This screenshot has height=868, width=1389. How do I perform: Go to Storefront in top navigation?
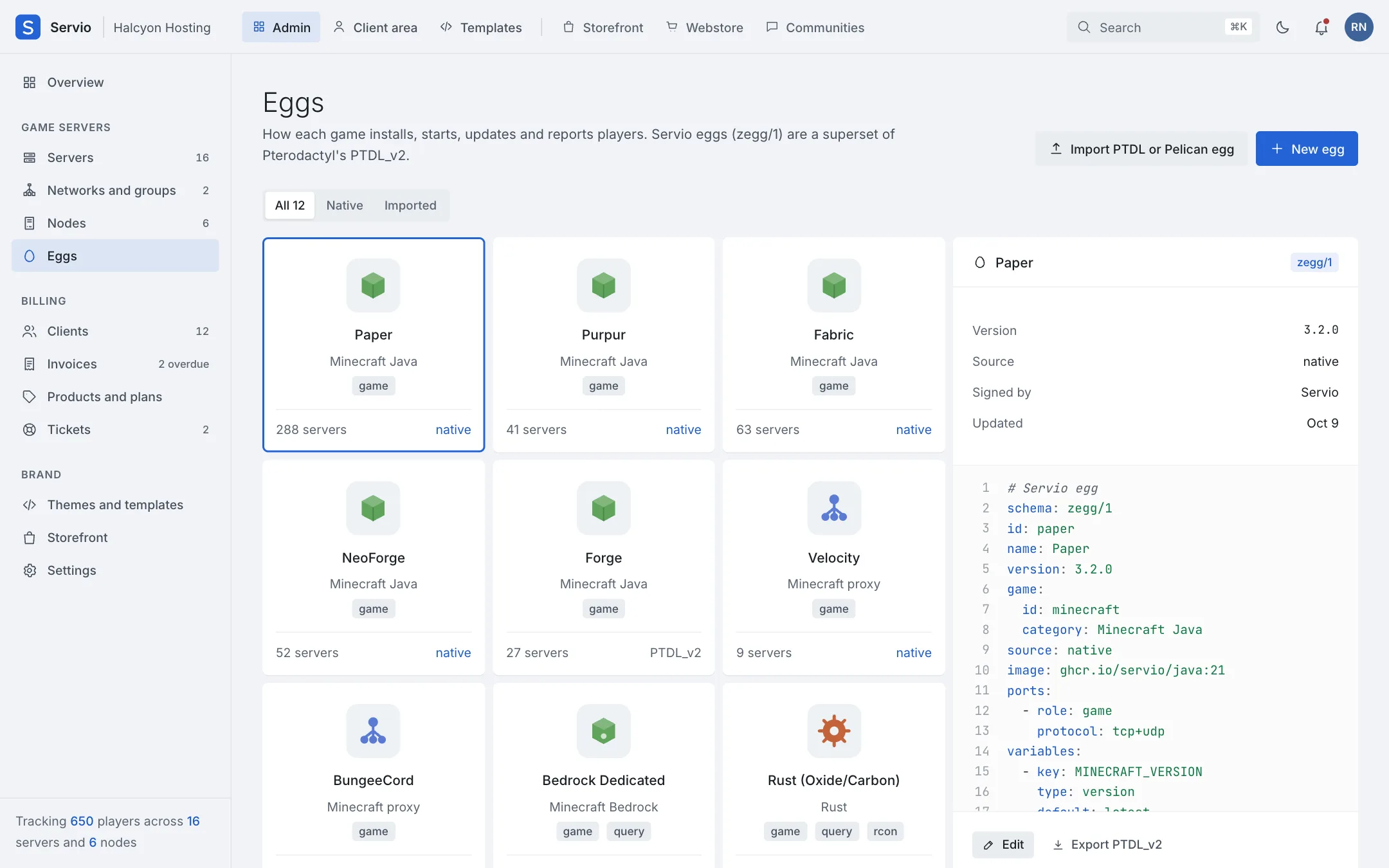[x=603, y=27]
